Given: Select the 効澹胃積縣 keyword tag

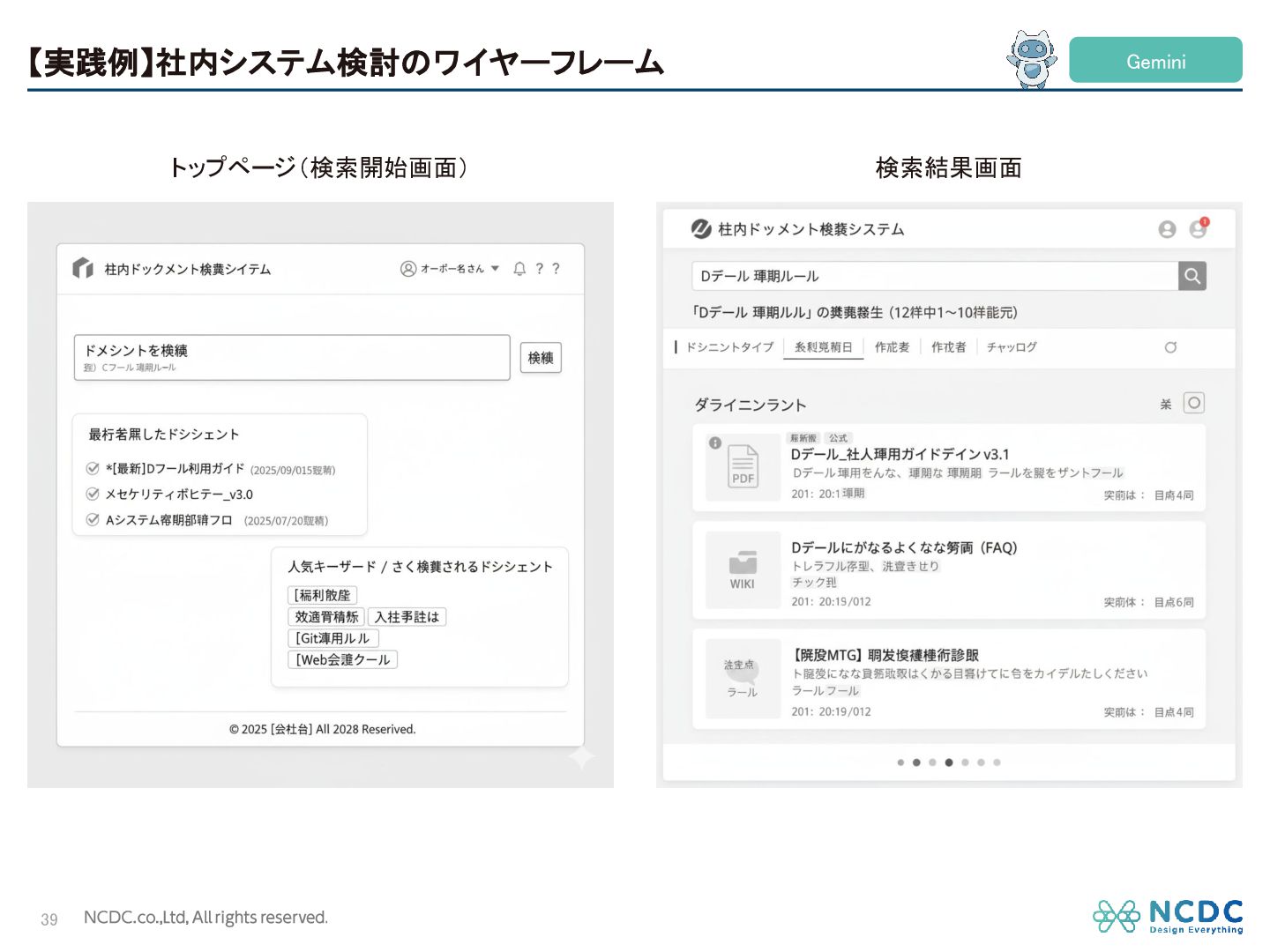Looking at the screenshot, I should [x=326, y=617].
